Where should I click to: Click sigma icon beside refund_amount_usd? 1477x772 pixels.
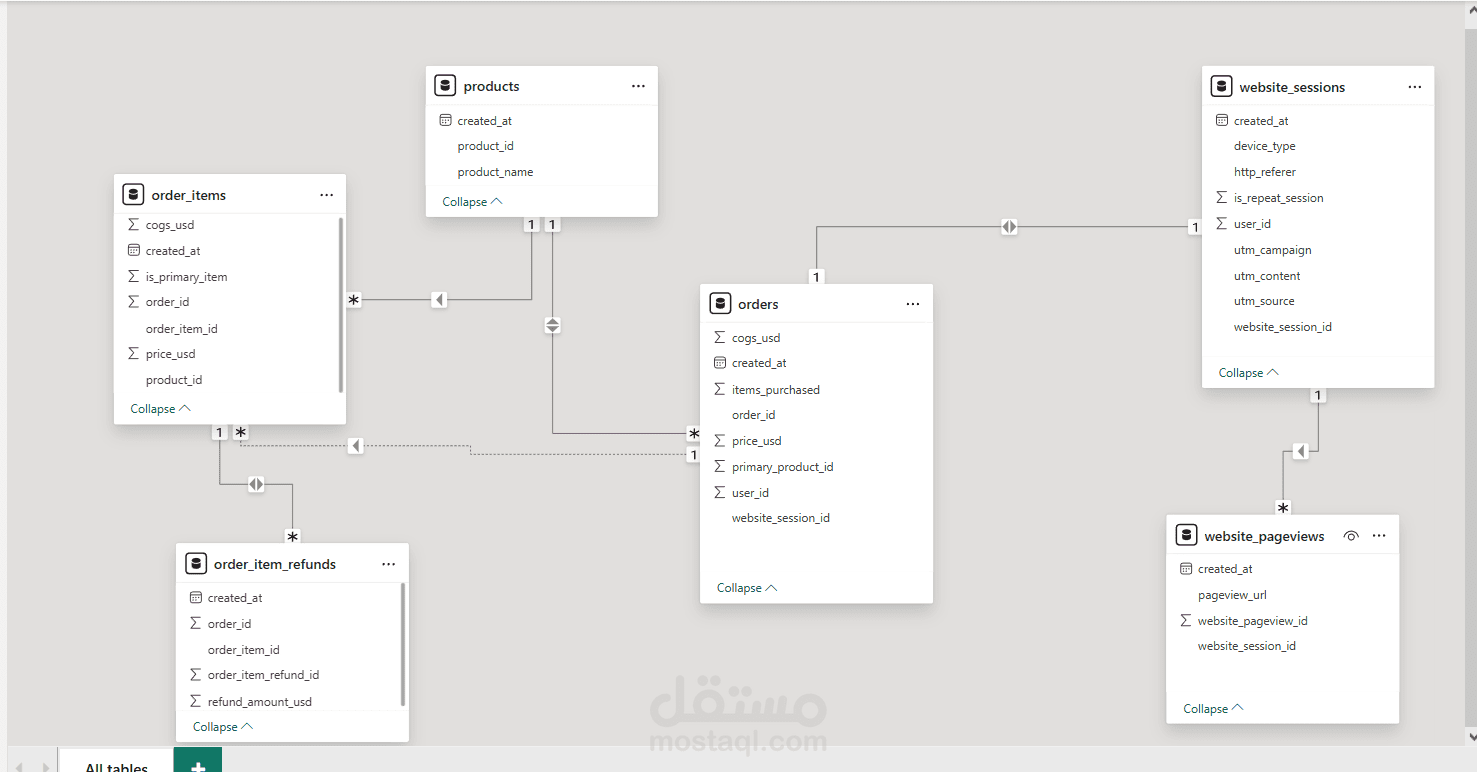pos(196,701)
